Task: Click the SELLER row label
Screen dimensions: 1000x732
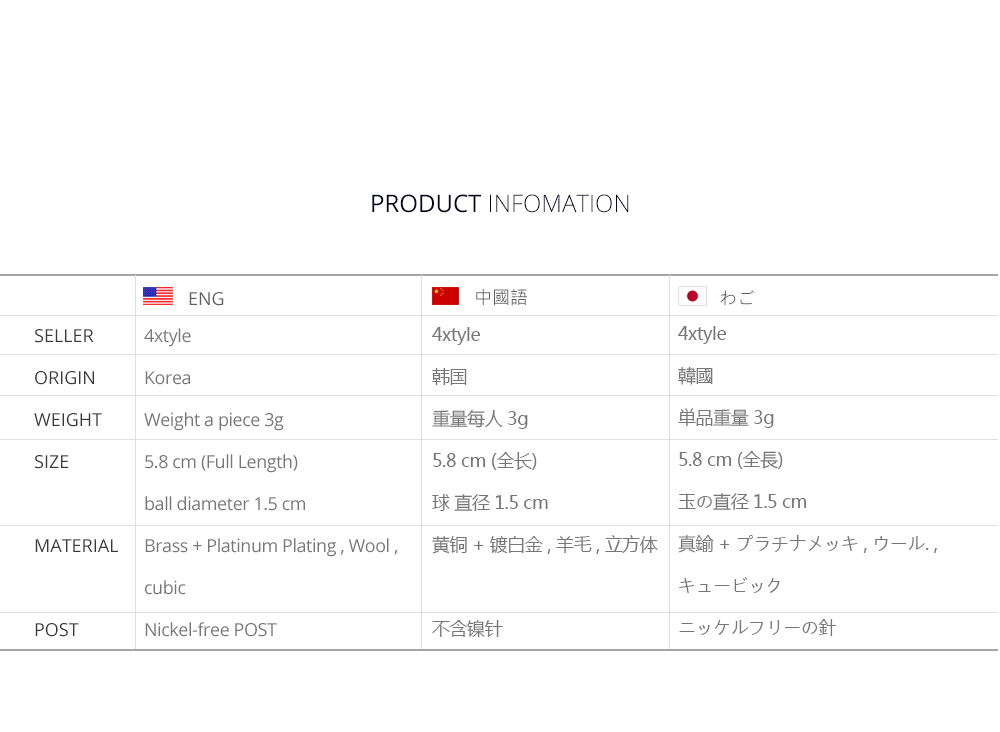Action: coord(64,336)
